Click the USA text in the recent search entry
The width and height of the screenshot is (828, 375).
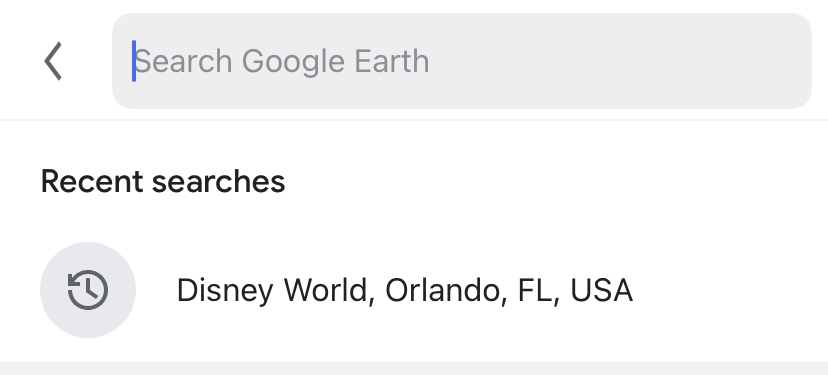[x=601, y=290]
